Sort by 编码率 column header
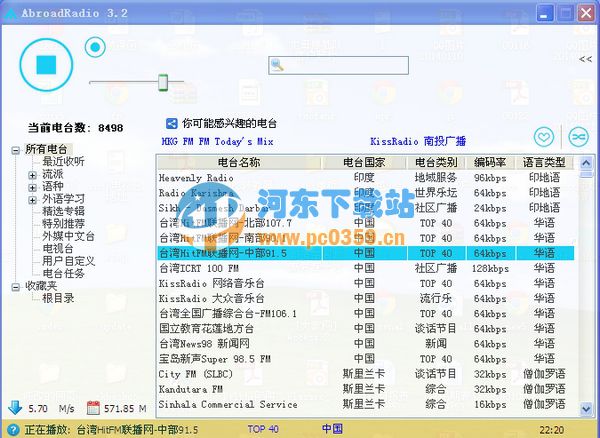 pos(490,163)
